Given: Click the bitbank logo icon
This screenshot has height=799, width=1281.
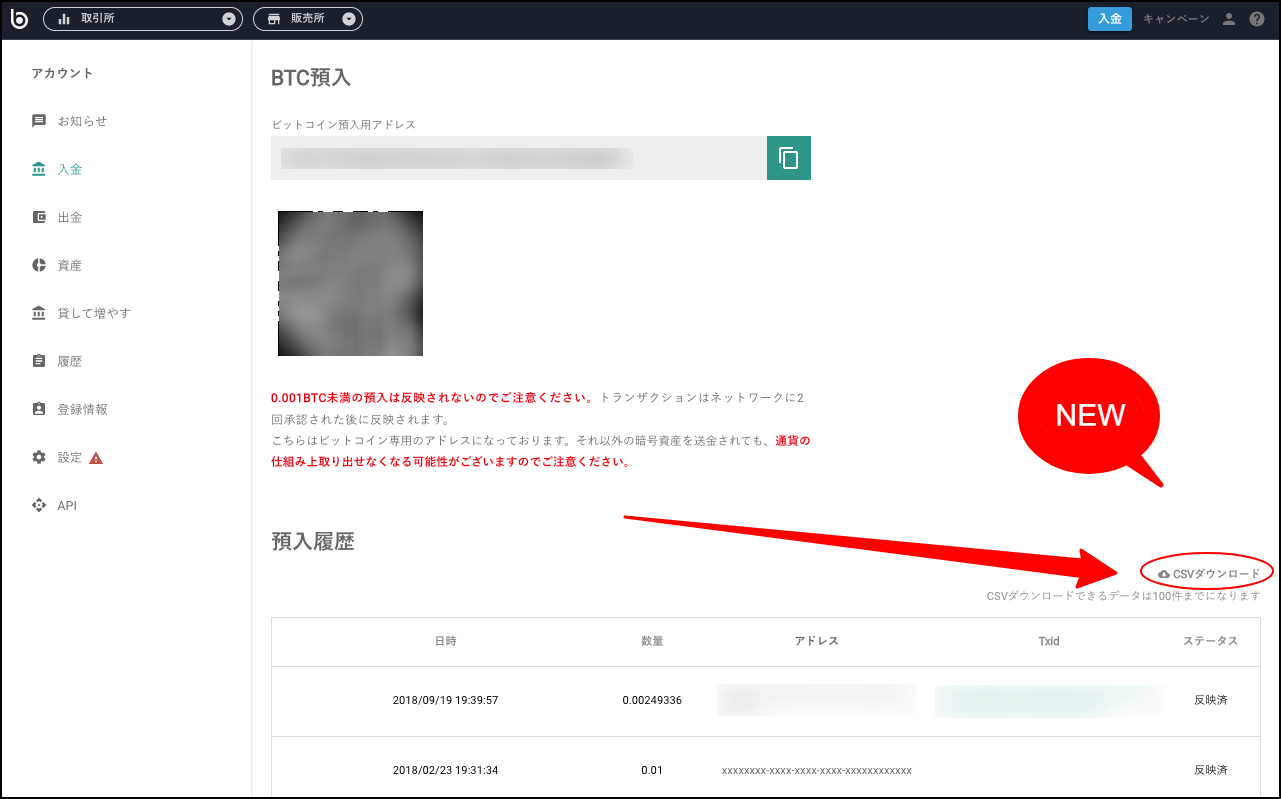Looking at the screenshot, I should point(20,19).
